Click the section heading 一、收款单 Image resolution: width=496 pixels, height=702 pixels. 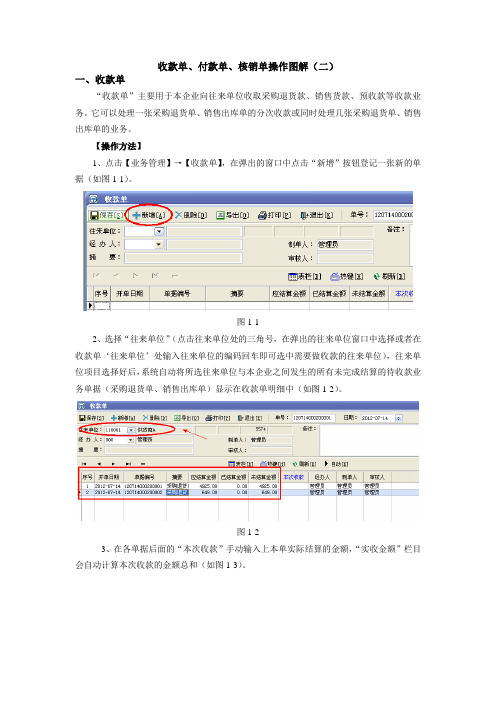pyautogui.click(x=100, y=80)
